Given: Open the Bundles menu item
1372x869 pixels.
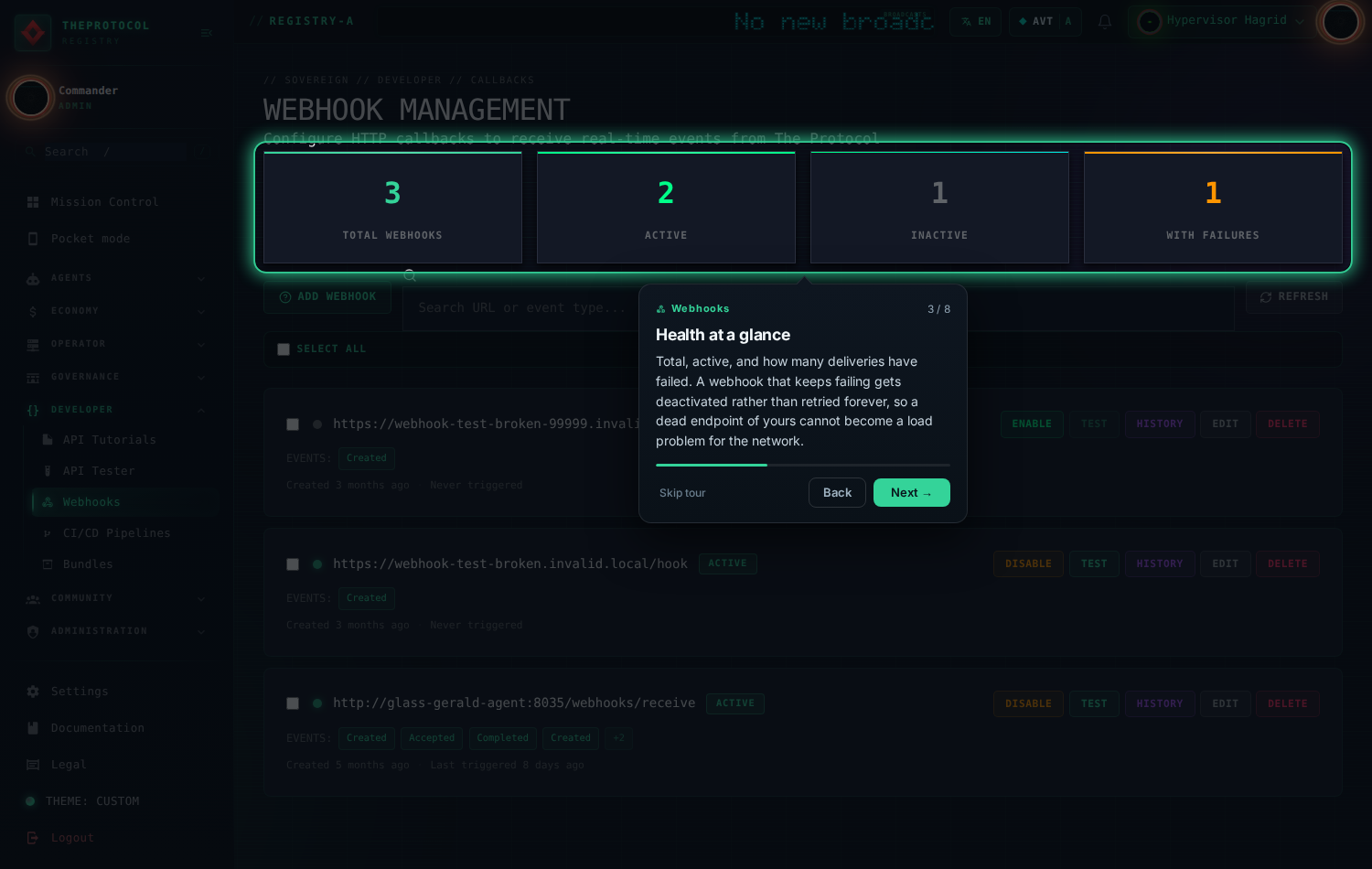Looking at the screenshot, I should [124, 564].
